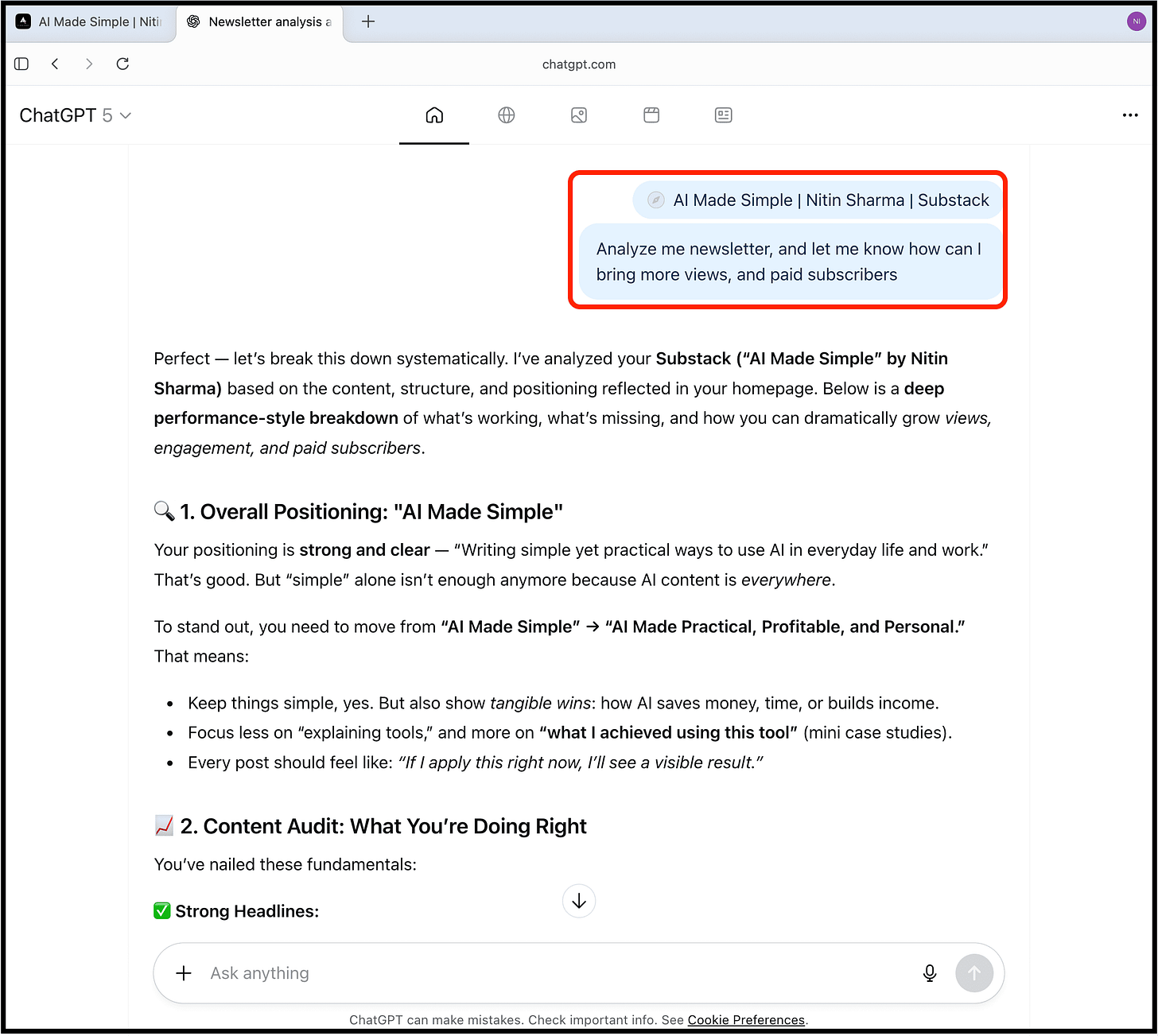Open the three-dot more options menu
Screen dimensions: 1158x1036
[1130, 115]
